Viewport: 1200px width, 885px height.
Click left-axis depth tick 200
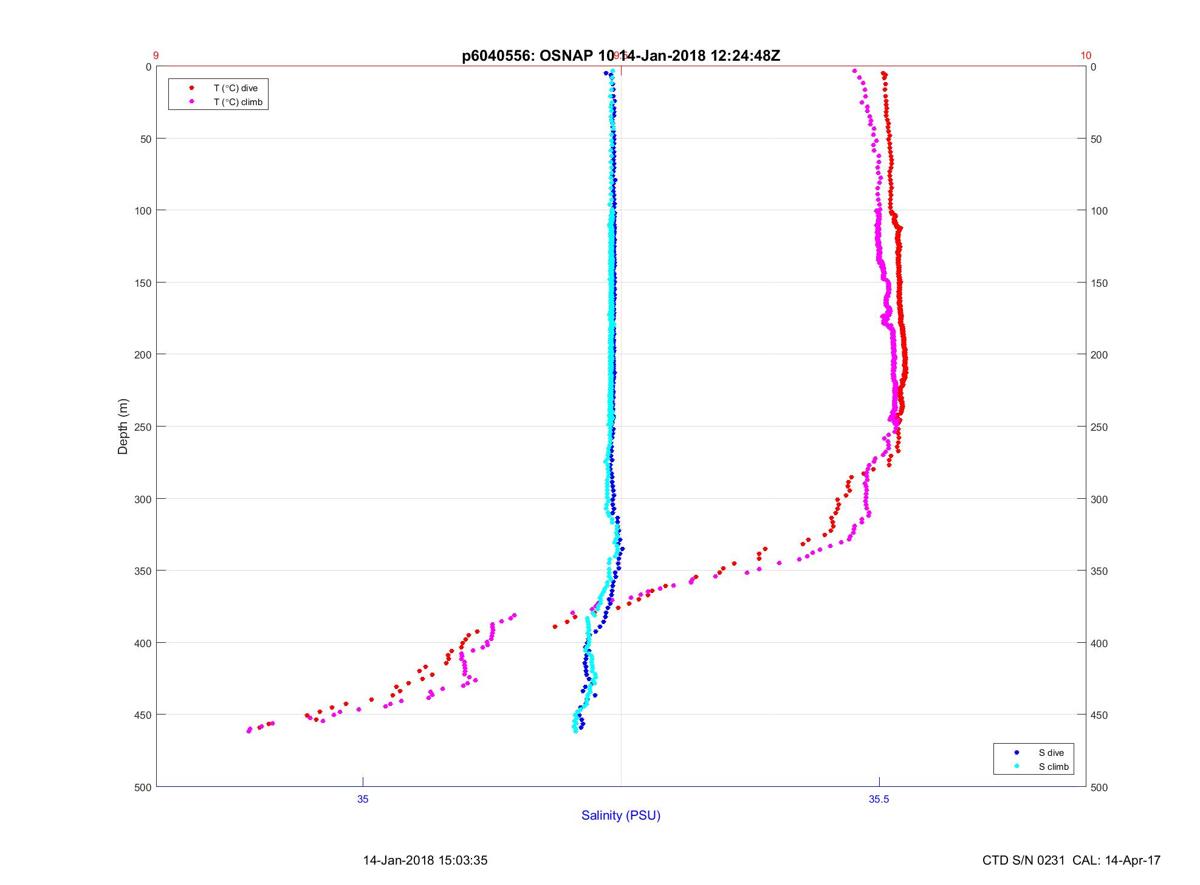point(141,355)
